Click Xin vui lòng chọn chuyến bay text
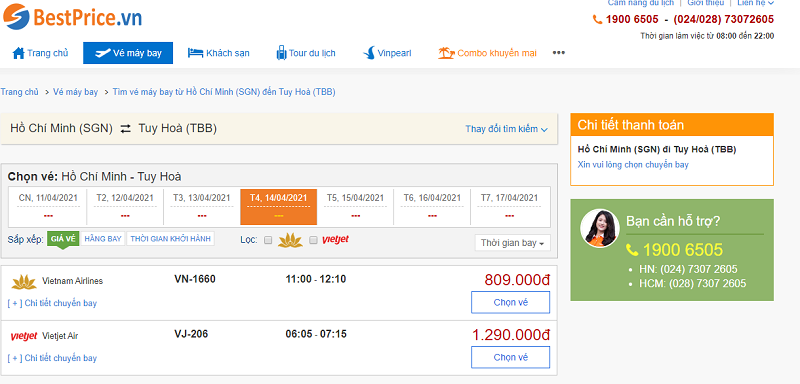 [633, 165]
